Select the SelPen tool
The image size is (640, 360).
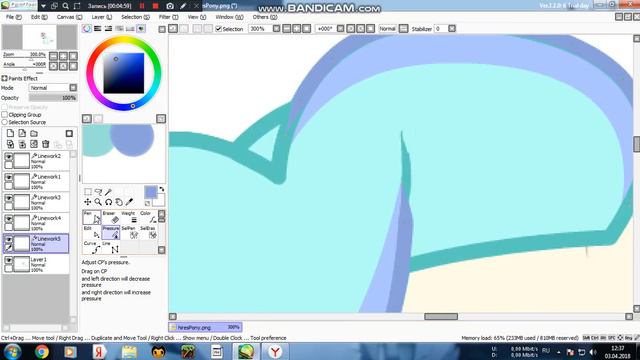[129, 232]
